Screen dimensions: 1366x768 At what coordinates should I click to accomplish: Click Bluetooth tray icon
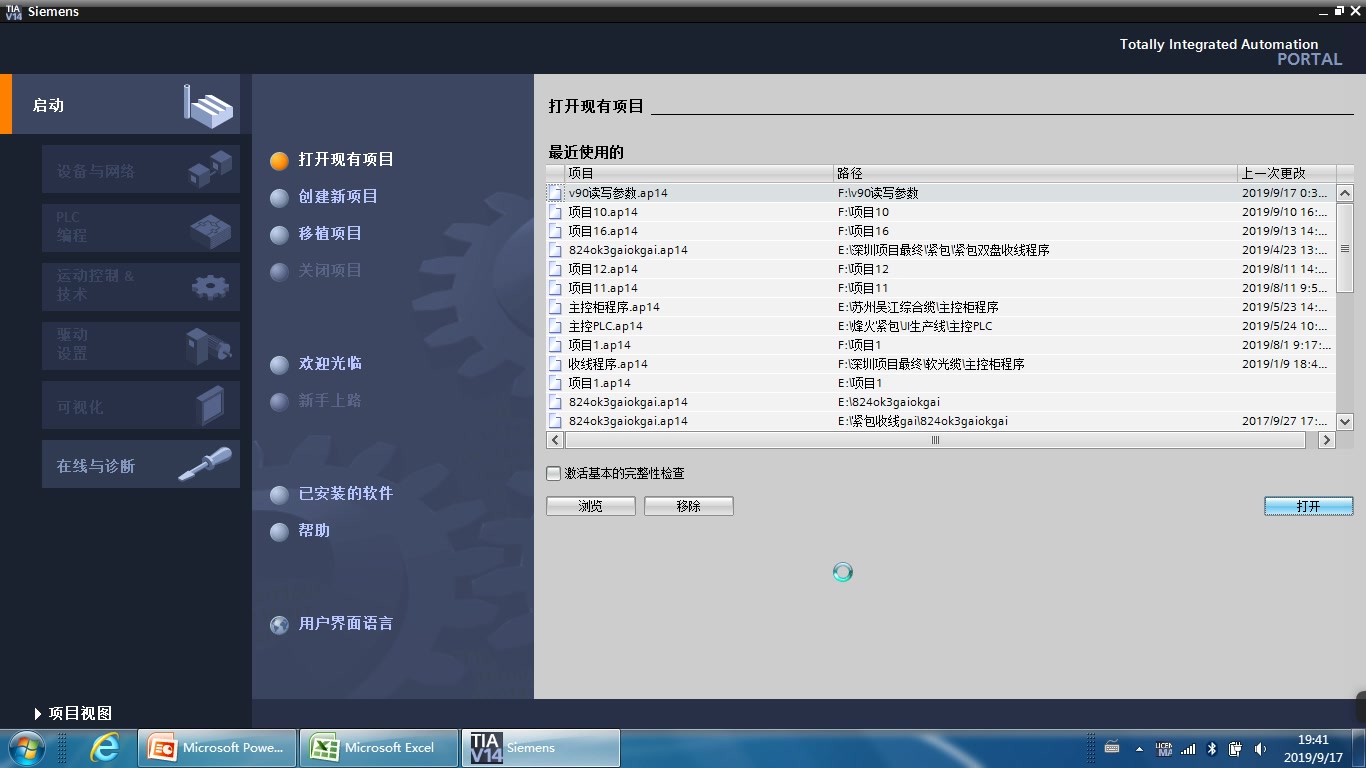point(1212,748)
